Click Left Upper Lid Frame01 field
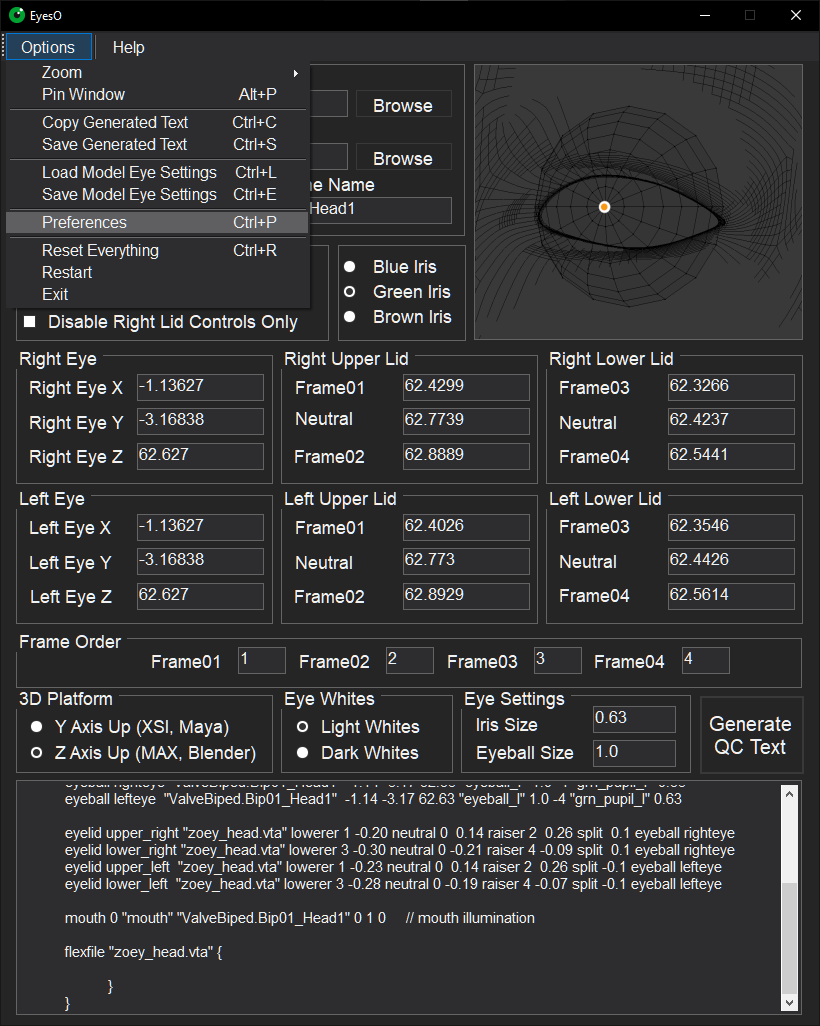The image size is (820, 1026). pyautogui.click(x=466, y=527)
